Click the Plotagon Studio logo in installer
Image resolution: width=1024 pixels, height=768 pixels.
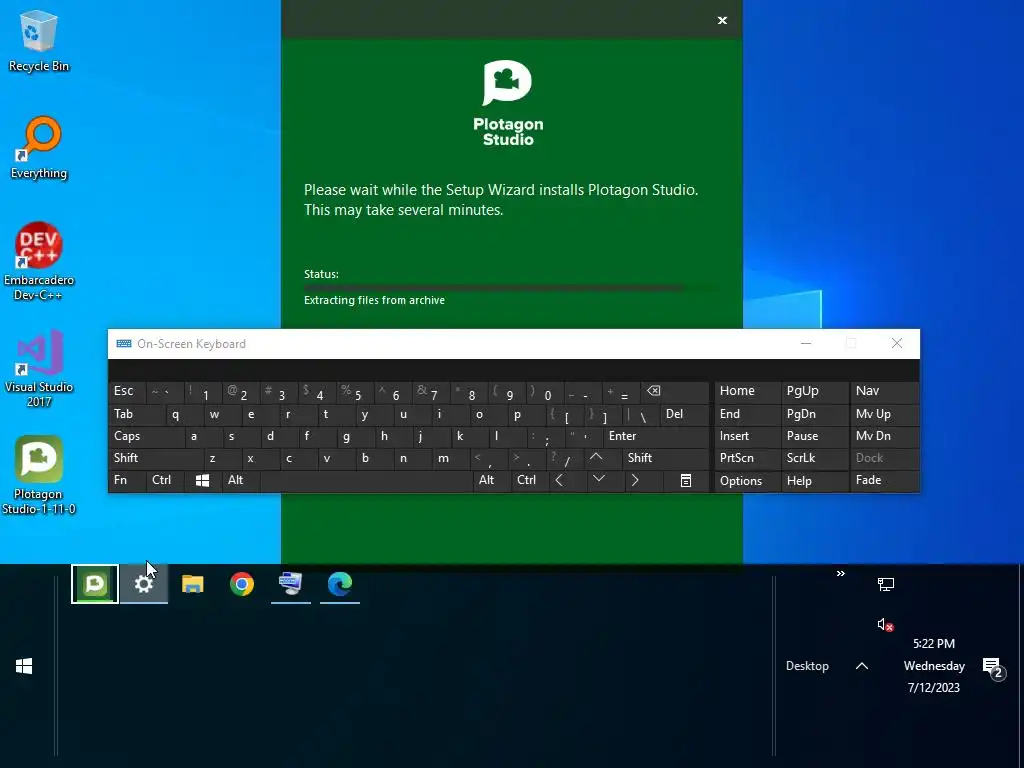coord(507,103)
